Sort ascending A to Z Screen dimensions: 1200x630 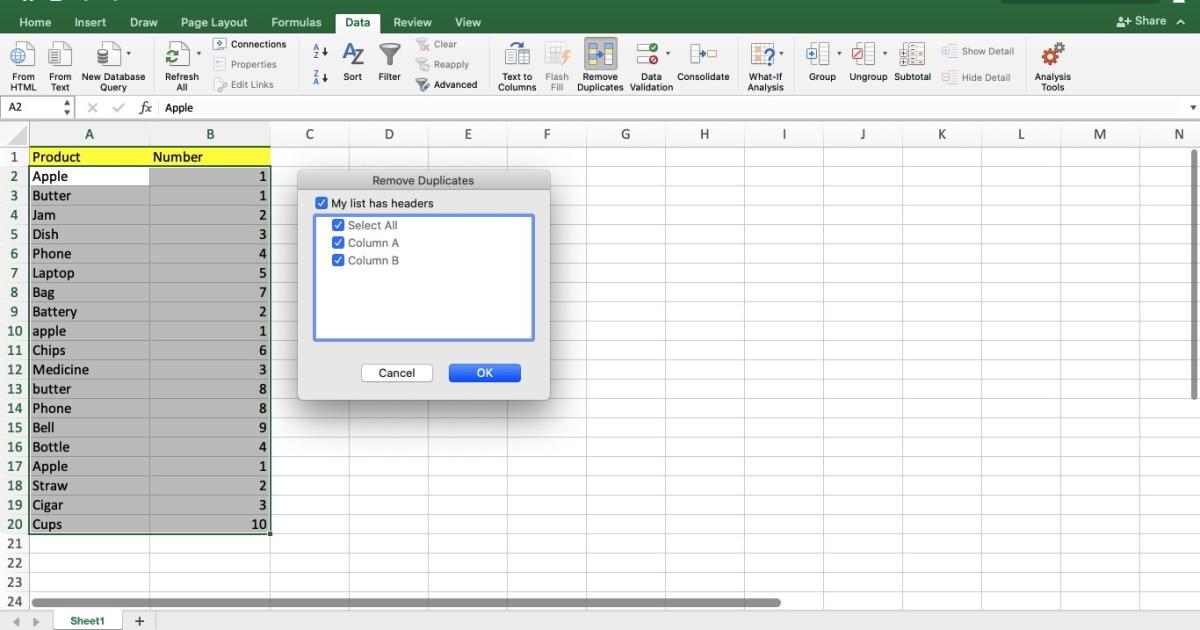coord(320,51)
